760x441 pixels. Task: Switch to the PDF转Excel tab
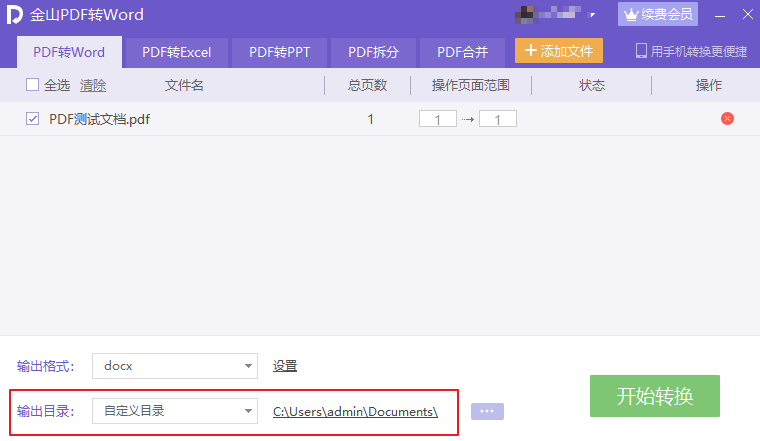(x=176, y=52)
